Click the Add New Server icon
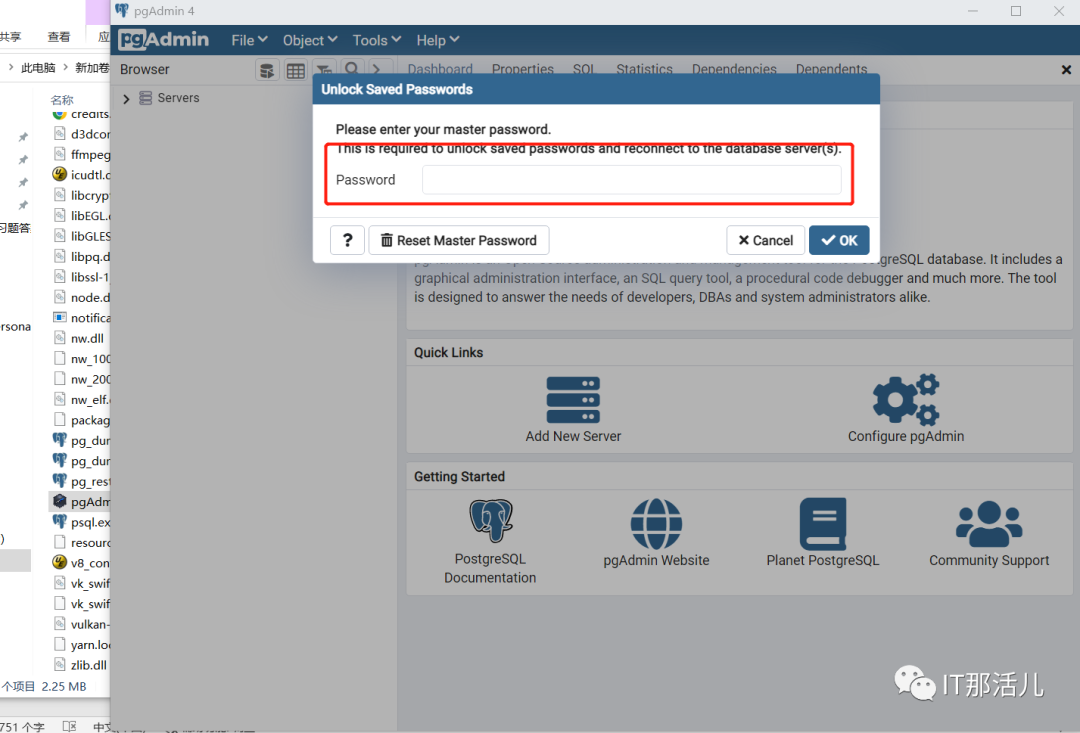1080x733 pixels. pyautogui.click(x=573, y=400)
